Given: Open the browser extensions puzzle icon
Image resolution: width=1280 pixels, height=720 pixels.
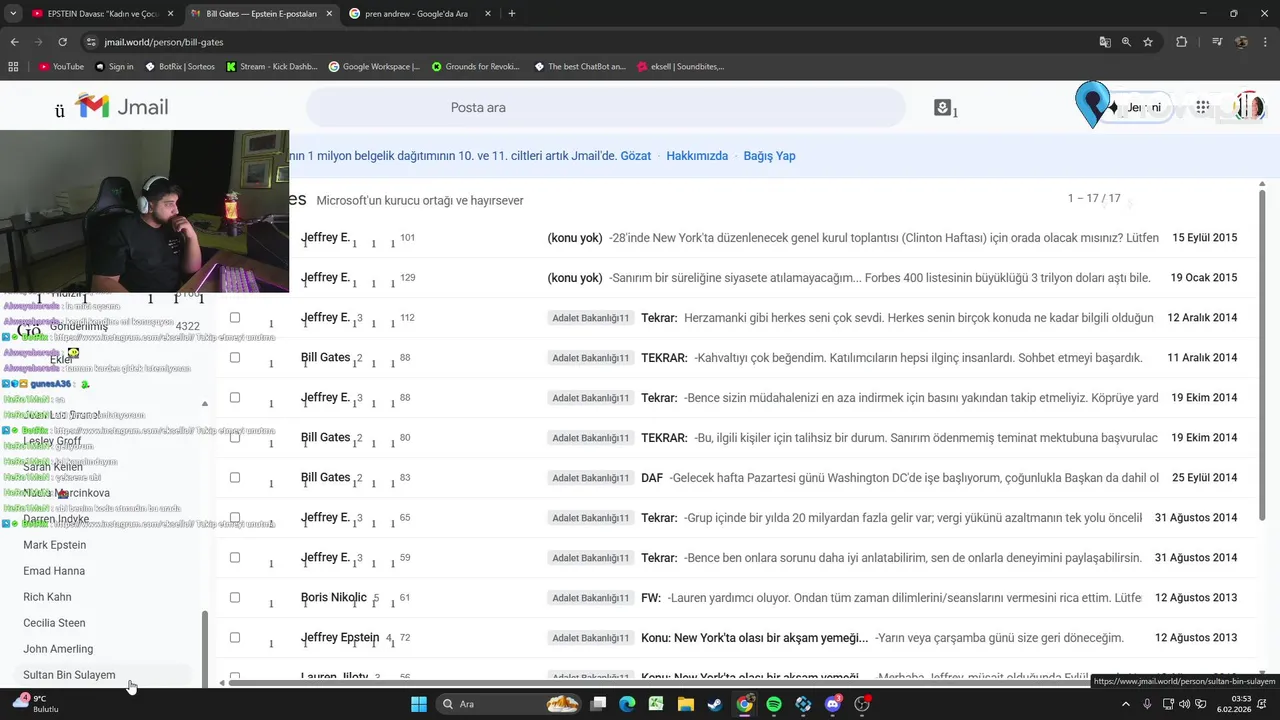Looking at the screenshot, I should point(1182,42).
